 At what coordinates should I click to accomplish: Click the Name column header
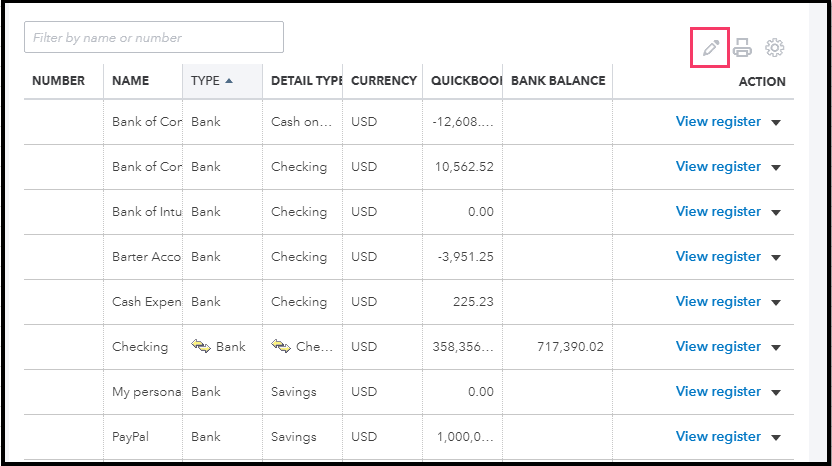pyautogui.click(x=130, y=81)
